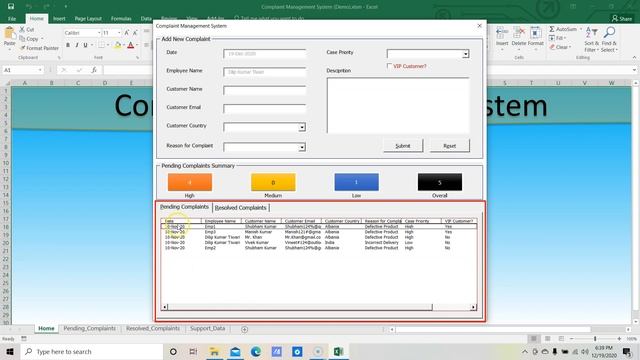
Task: Click the Cut scissors command
Action: pyautogui.click(x=27, y=29)
